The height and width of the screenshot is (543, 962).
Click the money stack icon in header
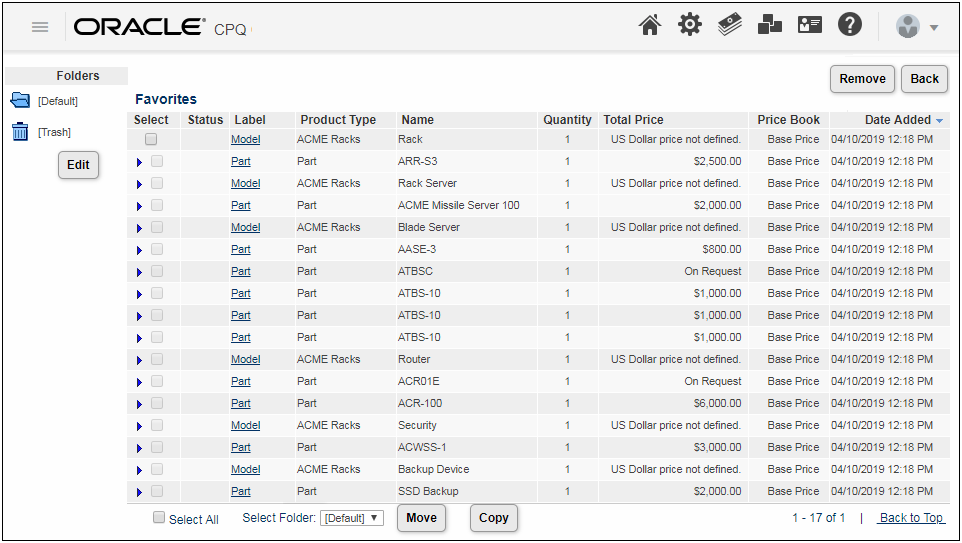point(730,26)
